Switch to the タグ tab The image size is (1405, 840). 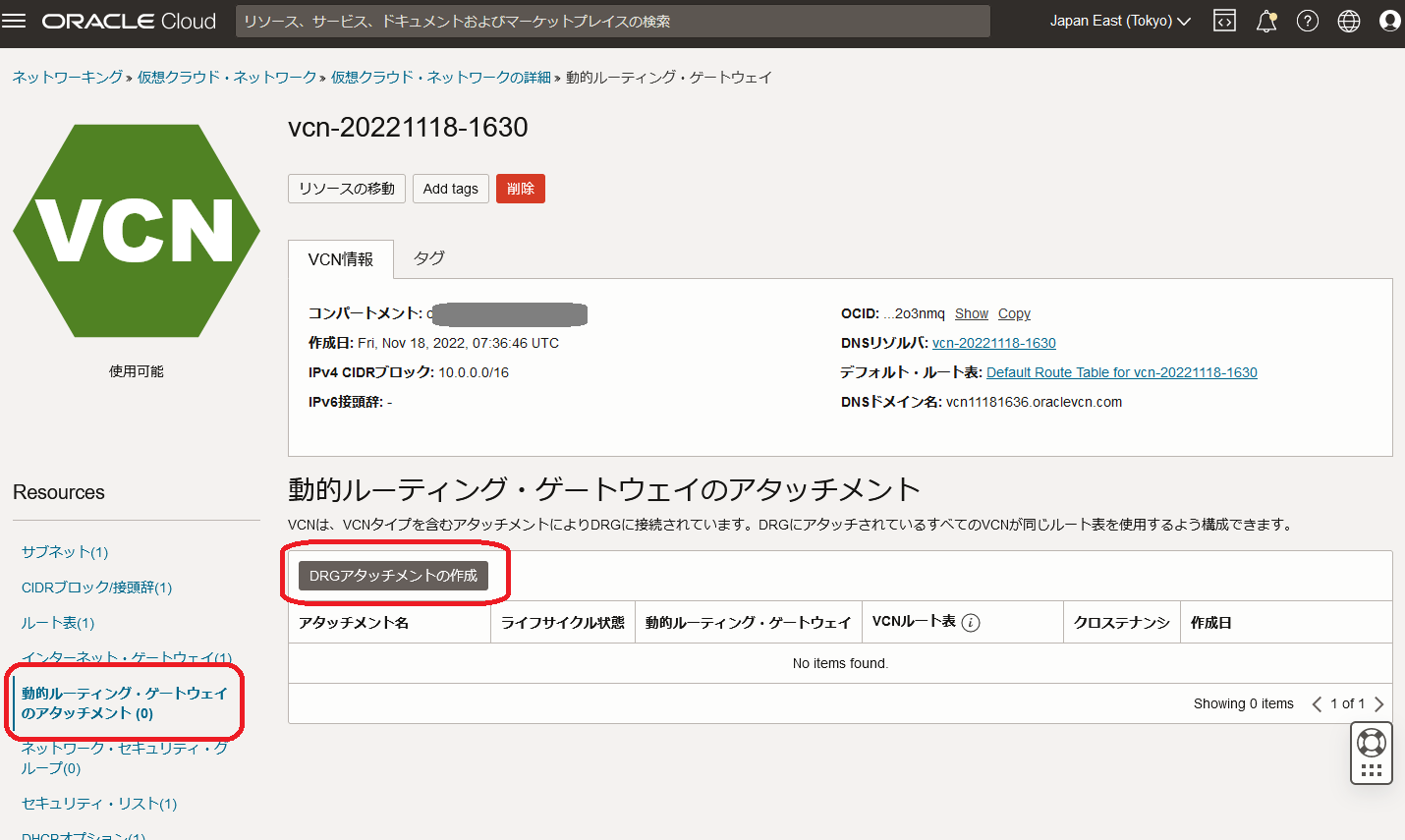tap(428, 257)
